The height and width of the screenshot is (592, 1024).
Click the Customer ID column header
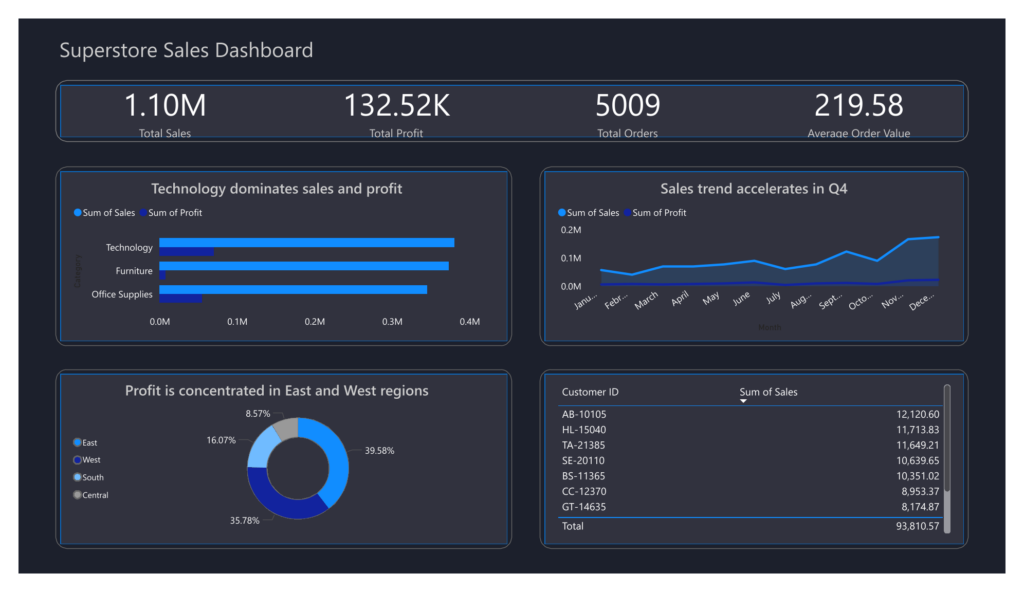click(x=590, y=392)
